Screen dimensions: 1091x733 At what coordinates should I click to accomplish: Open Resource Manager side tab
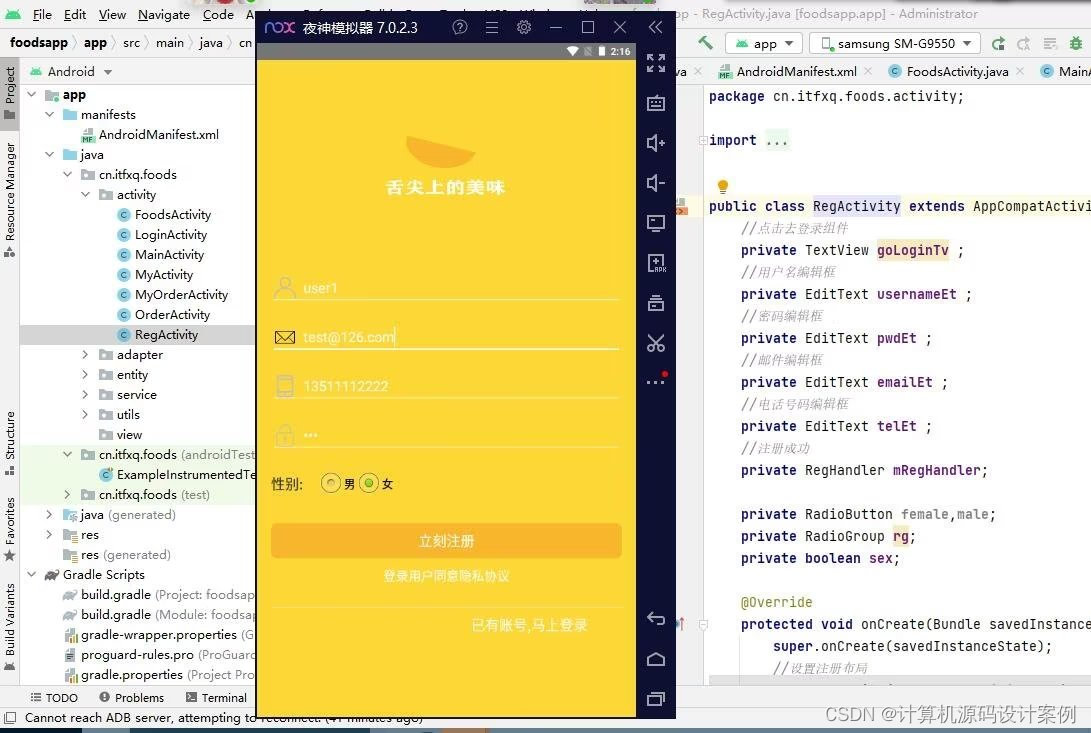click(10, 200)
